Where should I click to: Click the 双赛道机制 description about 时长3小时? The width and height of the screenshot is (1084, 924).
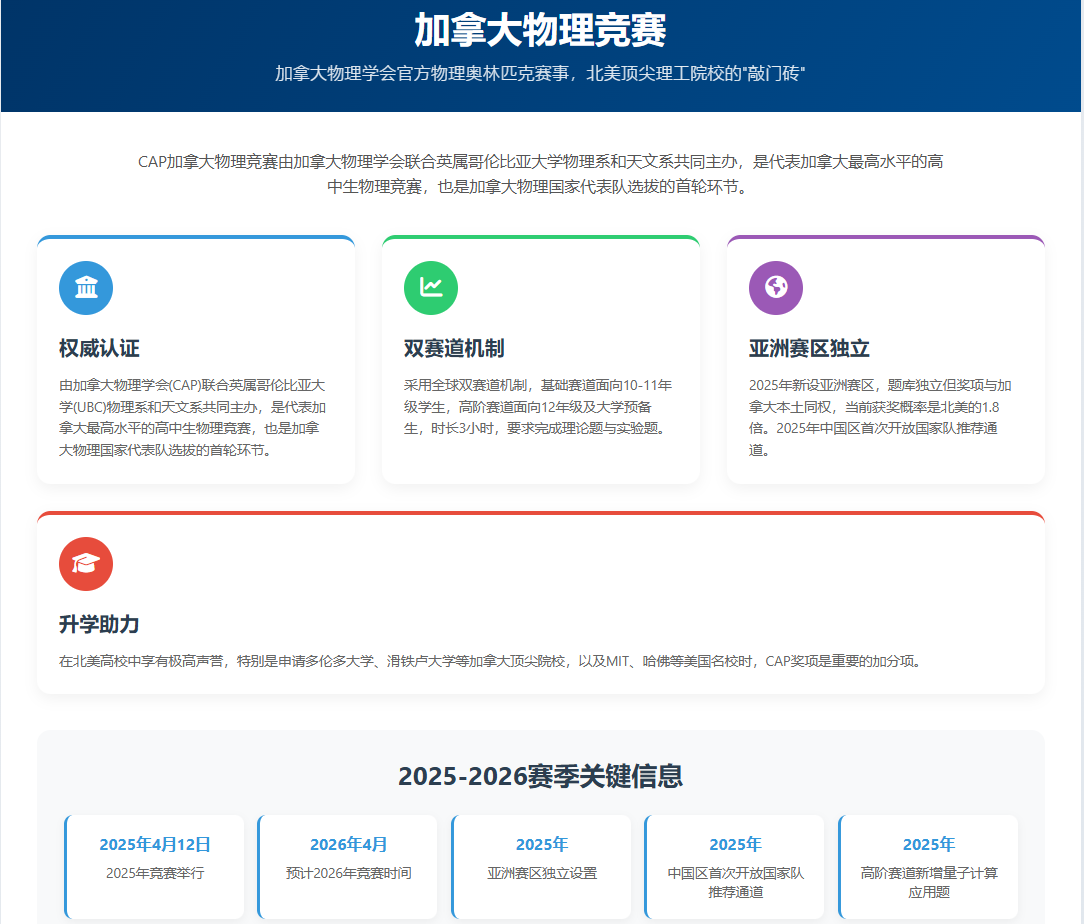[540, 406]
